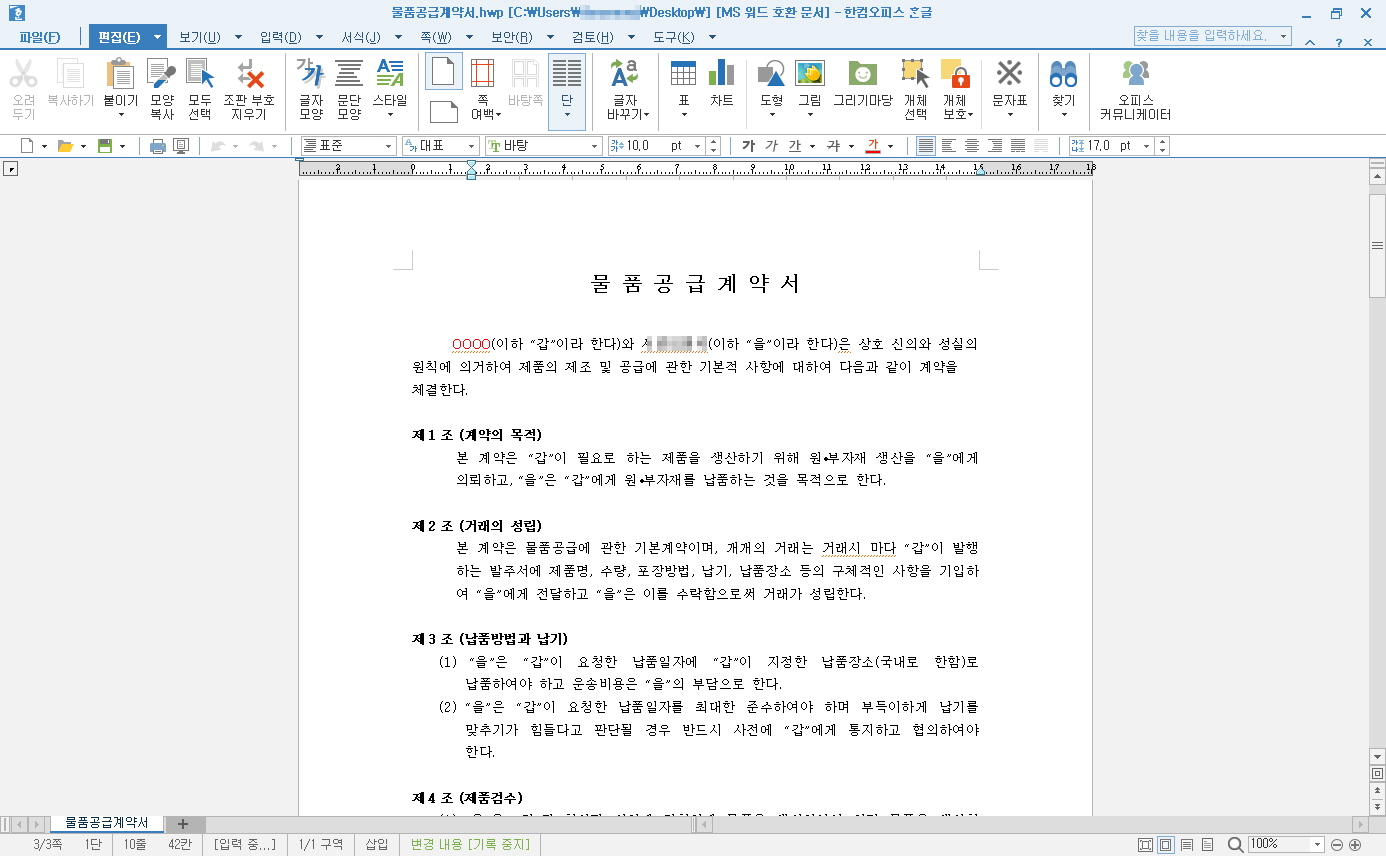Image resolution: width=1386 pixels, height=856 pixels.
Task: Select the portrait page orientation icon
Action: (443, 72)
